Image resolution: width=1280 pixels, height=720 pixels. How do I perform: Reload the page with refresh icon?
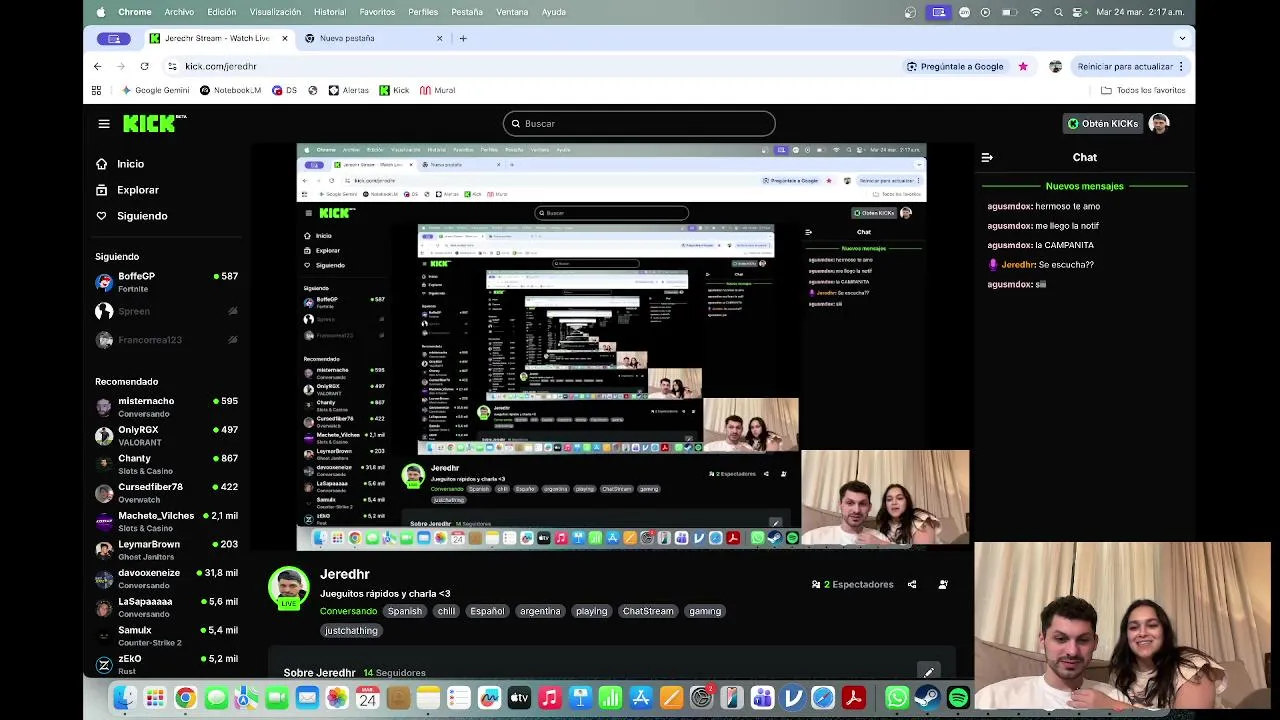pos(144,66)
